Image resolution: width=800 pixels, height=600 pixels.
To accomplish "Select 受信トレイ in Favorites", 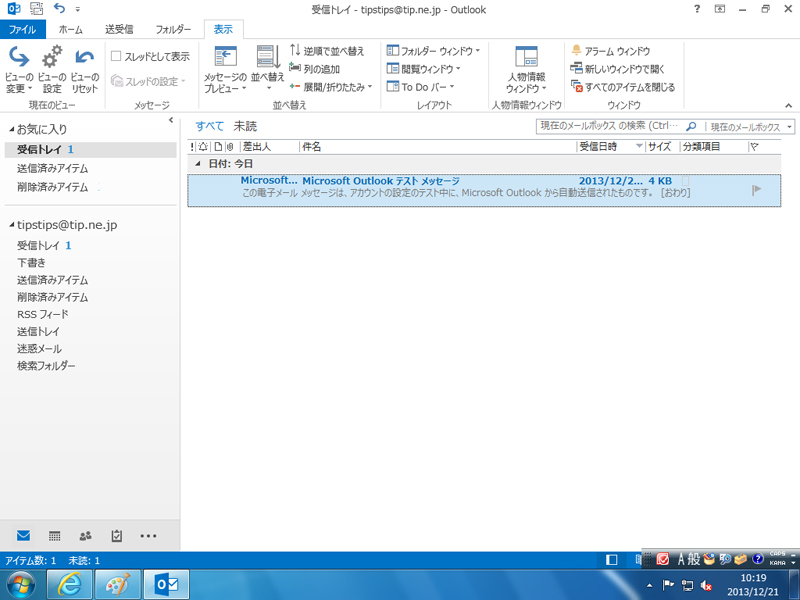I will pyautogui.click(x=90, y=149).
